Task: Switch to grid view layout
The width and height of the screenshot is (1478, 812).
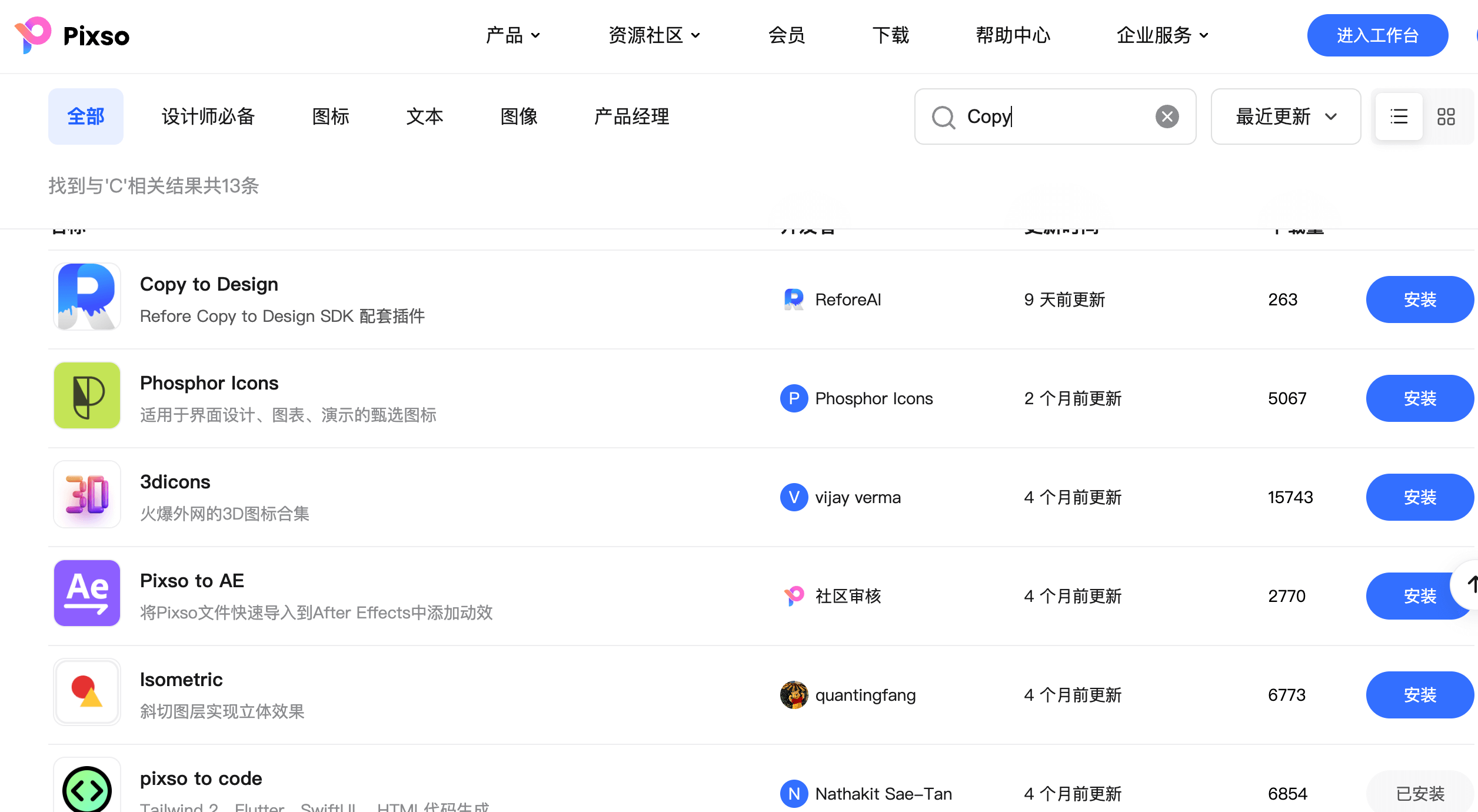Action: pos(1446,117)
